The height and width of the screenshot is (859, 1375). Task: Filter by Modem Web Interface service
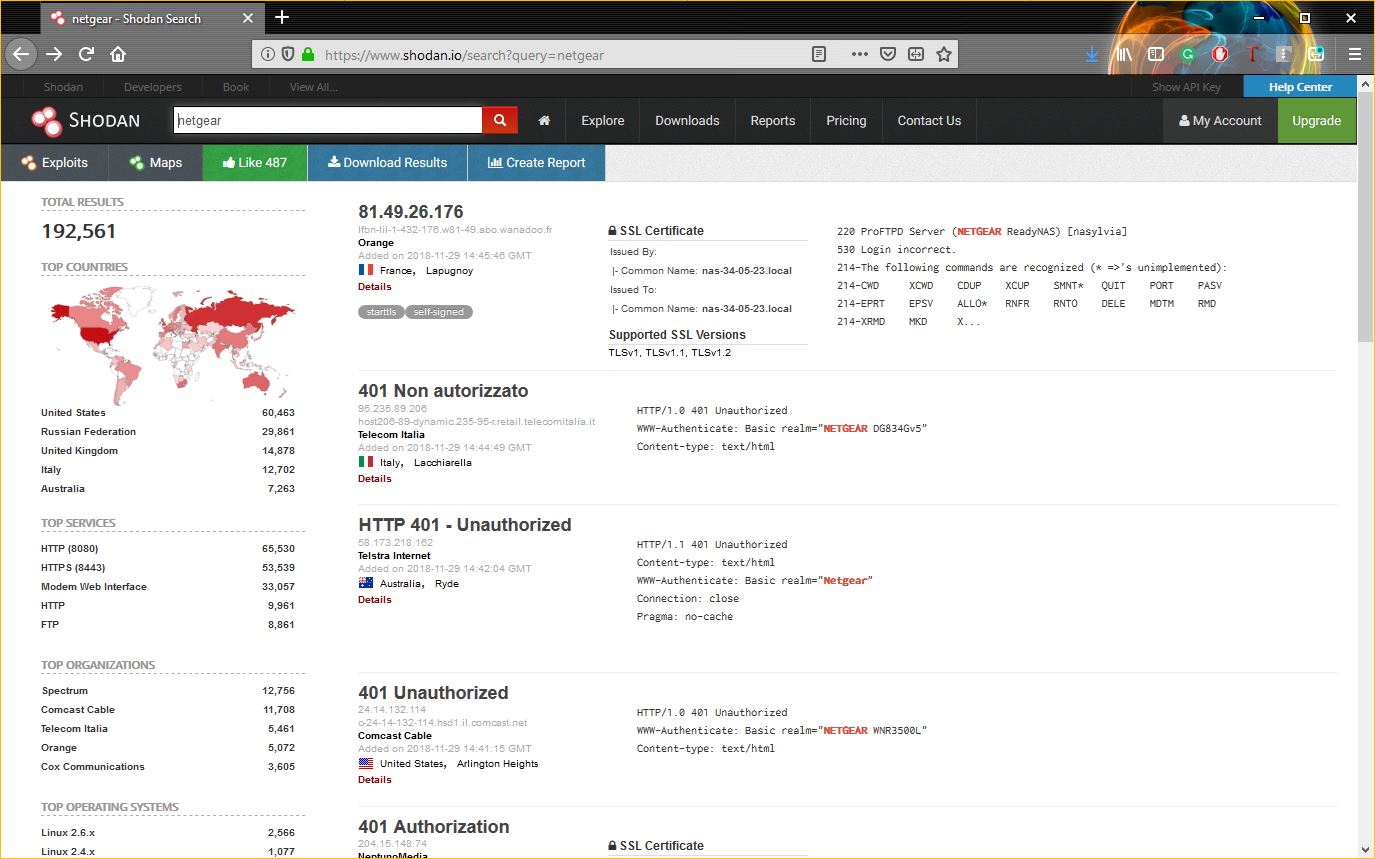(x=94, y=586)
